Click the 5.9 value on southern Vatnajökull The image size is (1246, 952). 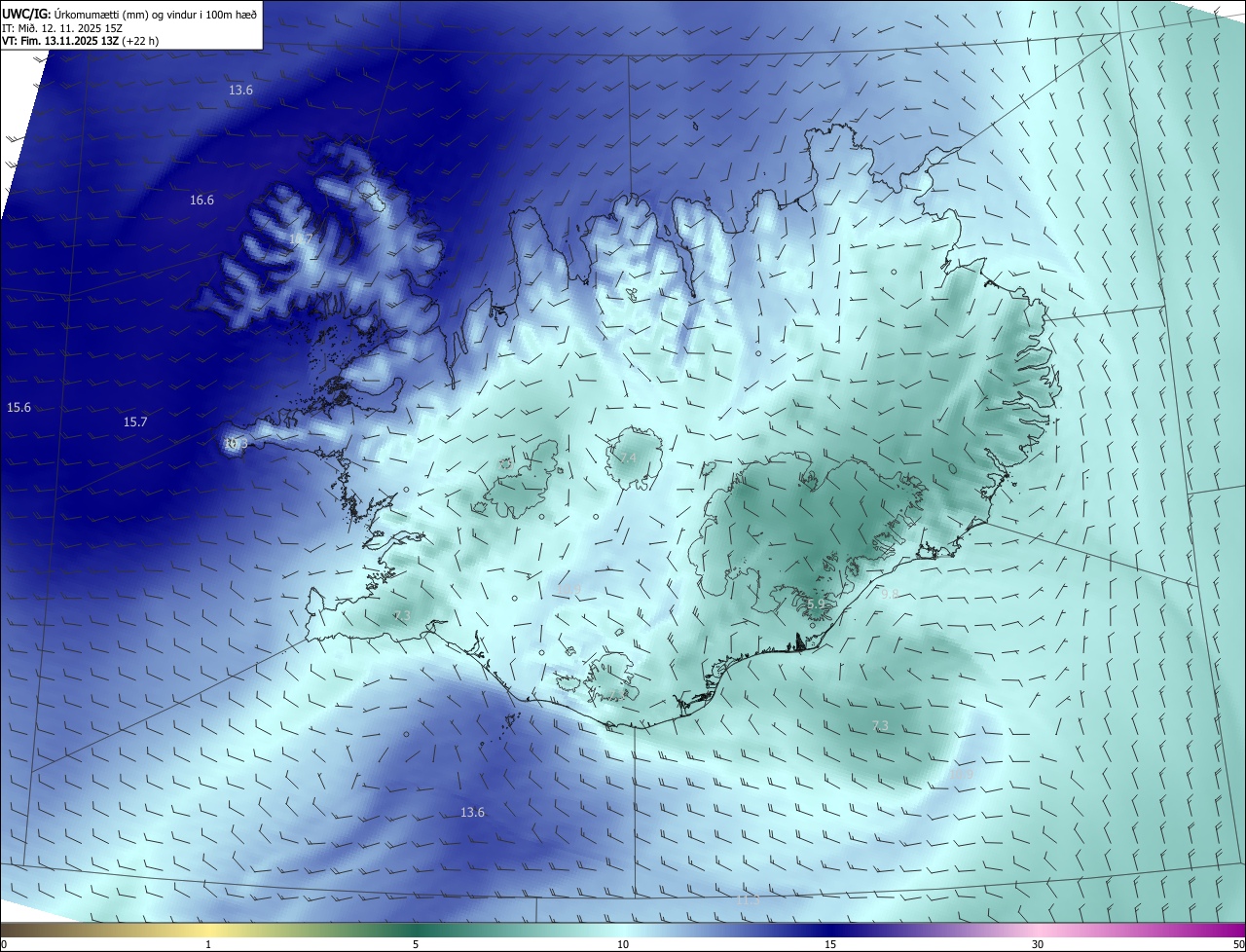pyautogui.click(x=816, y=604)
